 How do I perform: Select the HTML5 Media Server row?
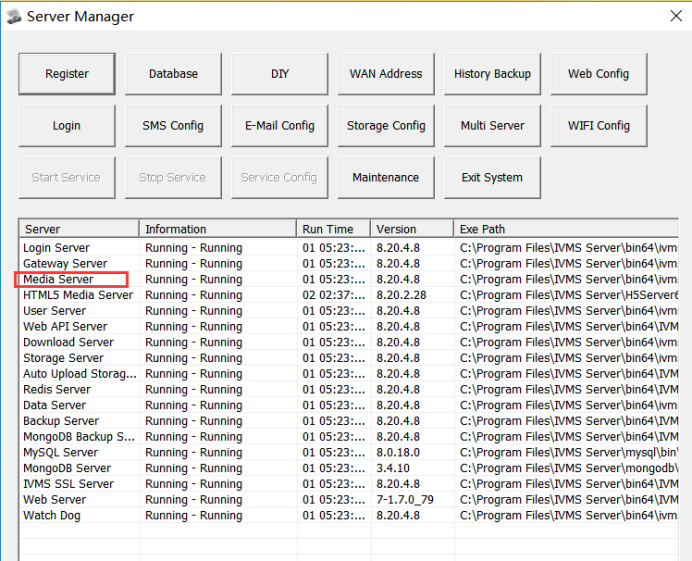point(349,295)
